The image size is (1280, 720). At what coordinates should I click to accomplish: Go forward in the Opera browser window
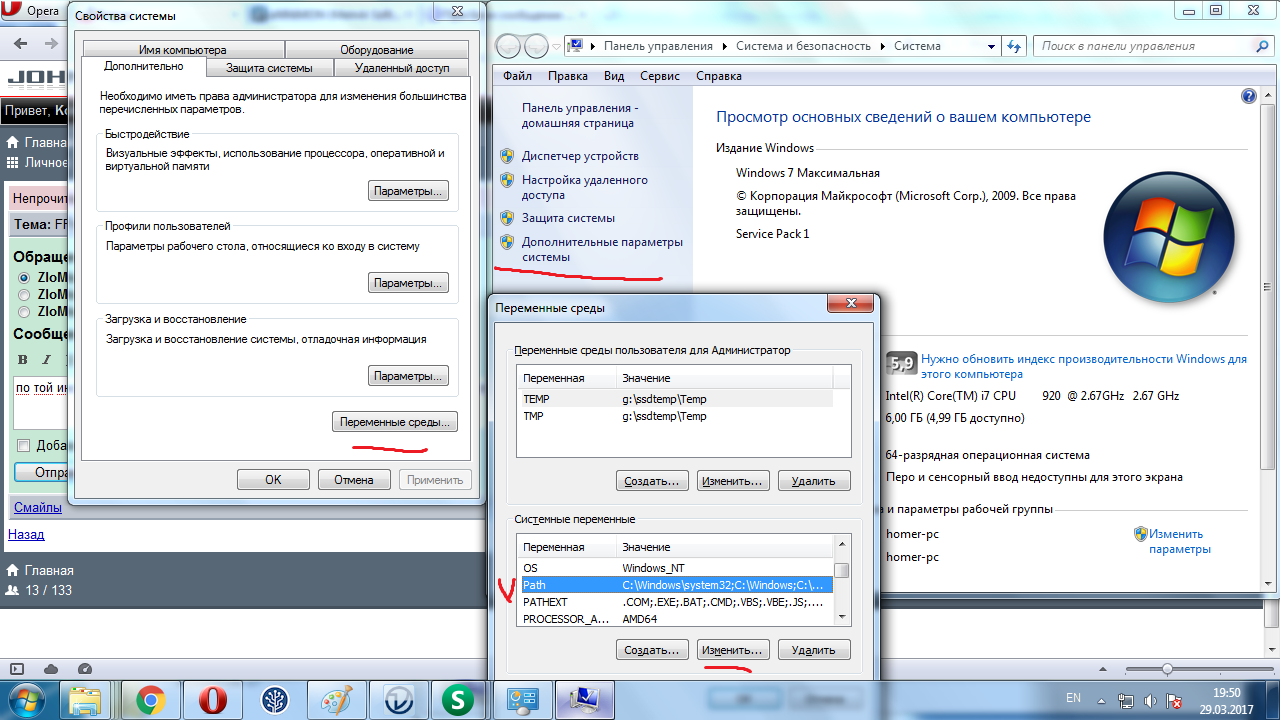(x=50, y=43)
